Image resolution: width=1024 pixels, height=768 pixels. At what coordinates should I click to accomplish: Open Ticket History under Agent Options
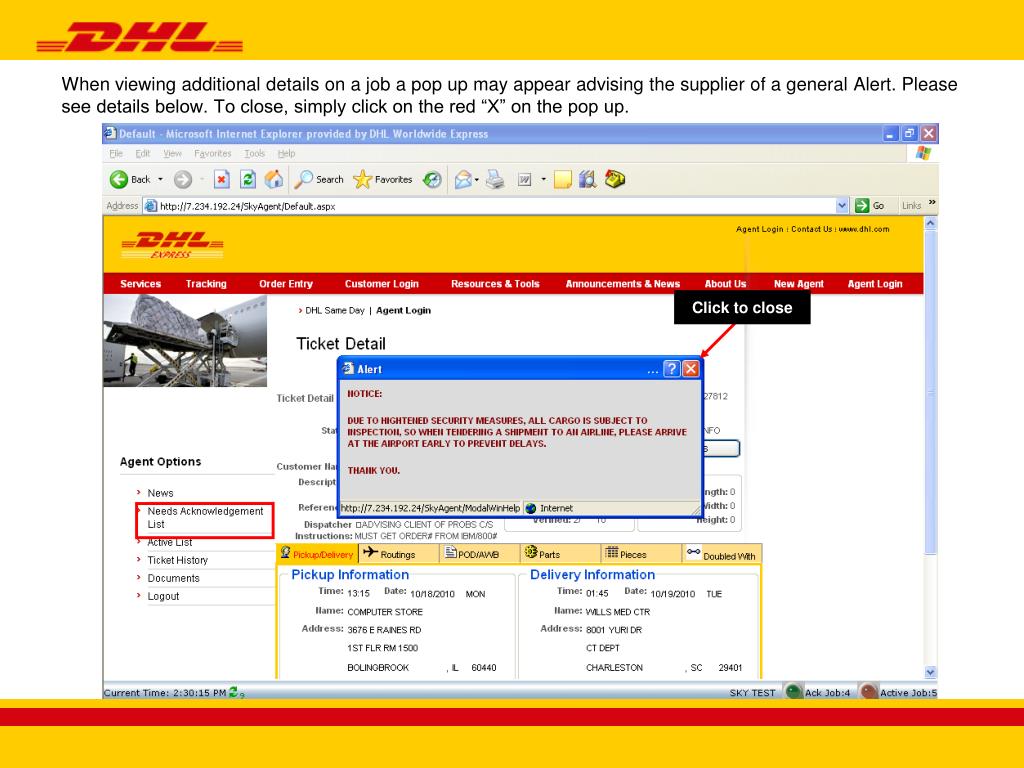coord(178,560)
